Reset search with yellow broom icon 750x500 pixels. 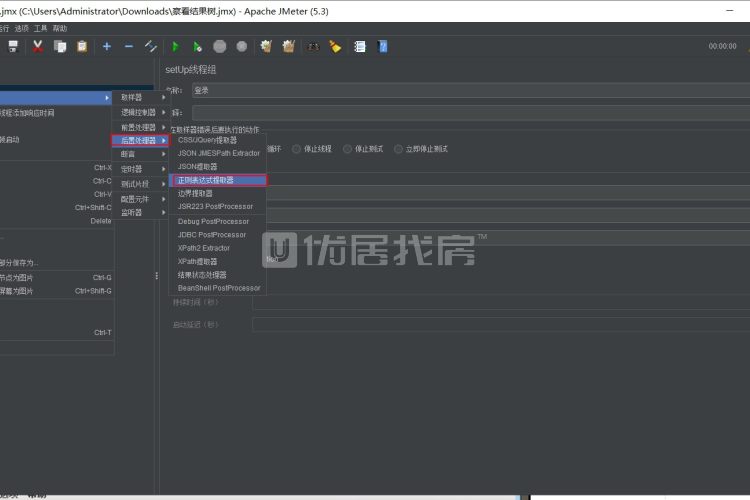click(335, 46)
